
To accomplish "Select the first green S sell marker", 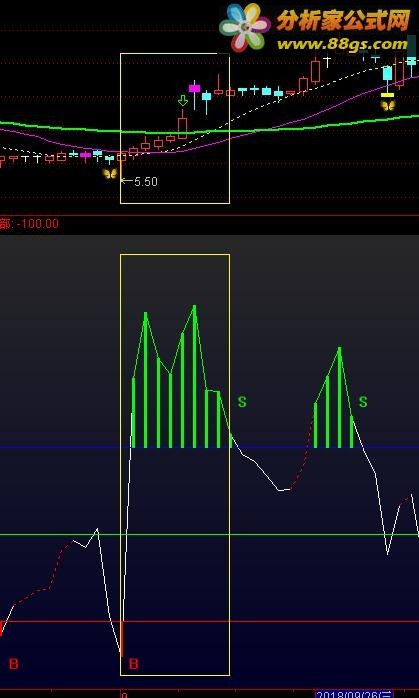I will 242,402.
